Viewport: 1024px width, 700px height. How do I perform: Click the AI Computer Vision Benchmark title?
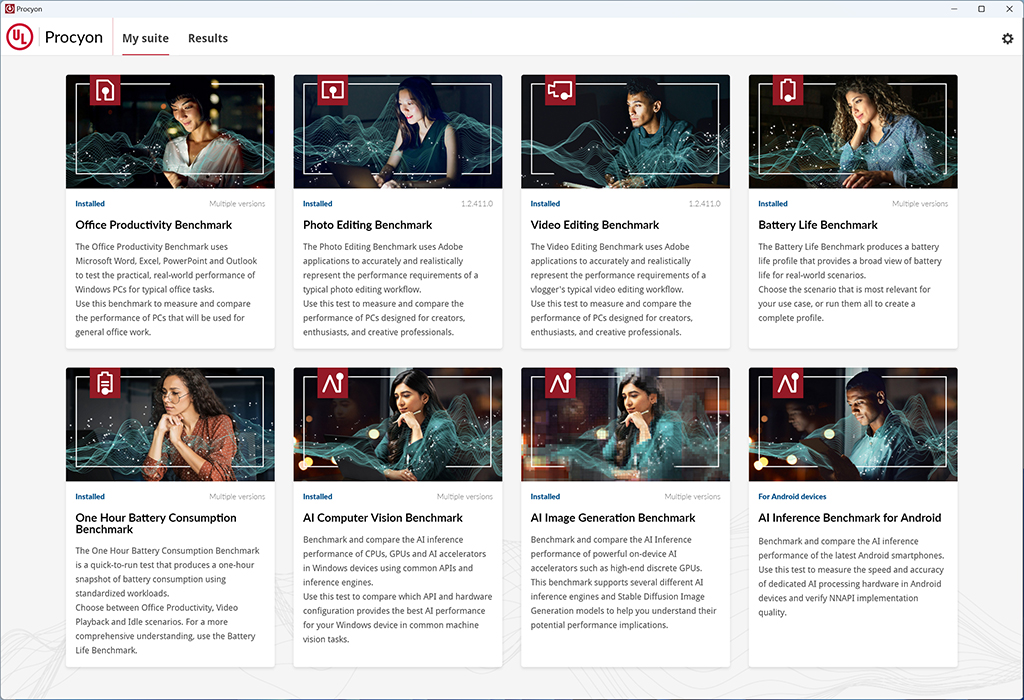[x=383, y=518]
